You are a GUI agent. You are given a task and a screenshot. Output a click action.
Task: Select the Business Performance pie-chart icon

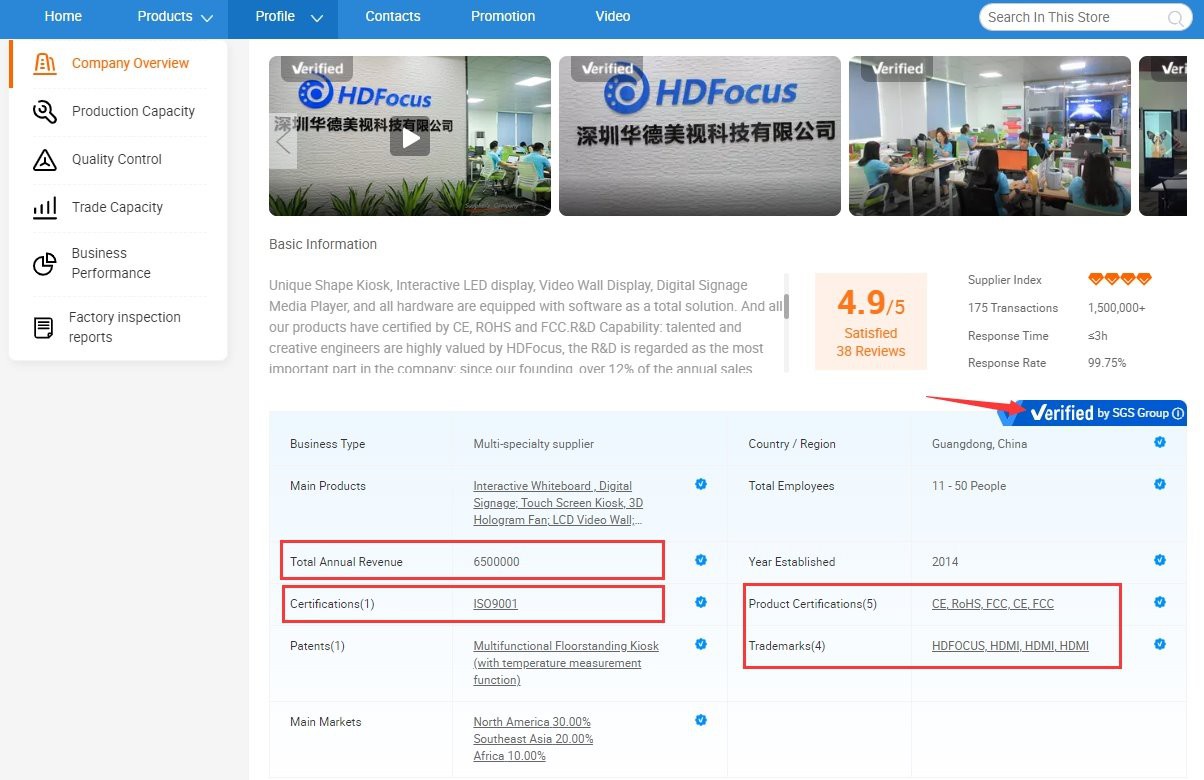[x=45, y=262]
